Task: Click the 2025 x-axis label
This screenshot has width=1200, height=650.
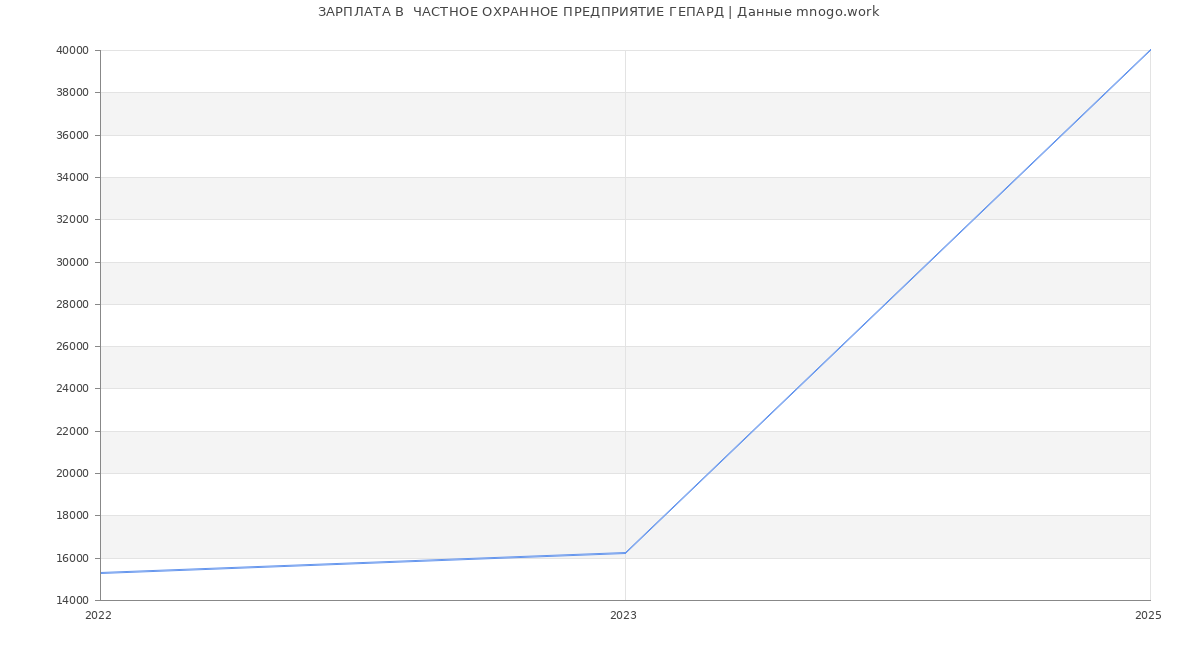Action: (x=1148, y=616)
